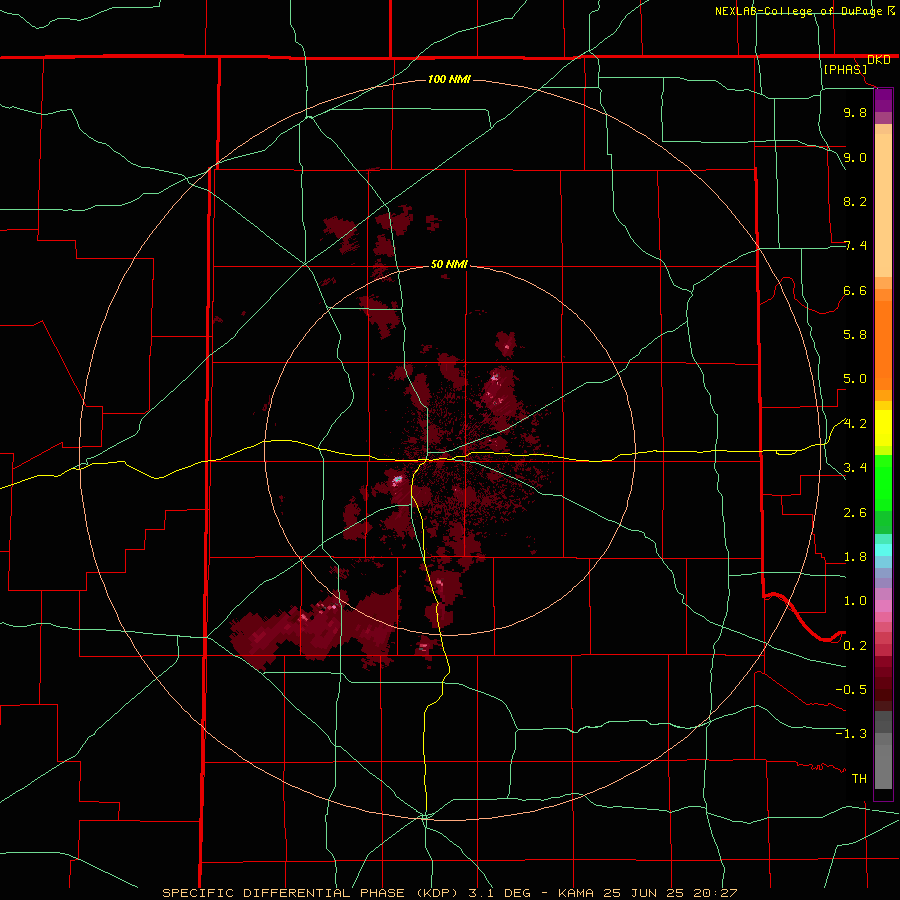Click the 5.0 value on the legend
Image resolution: width=900 pixels, height=900 pixels.
(x=855, y=379)
